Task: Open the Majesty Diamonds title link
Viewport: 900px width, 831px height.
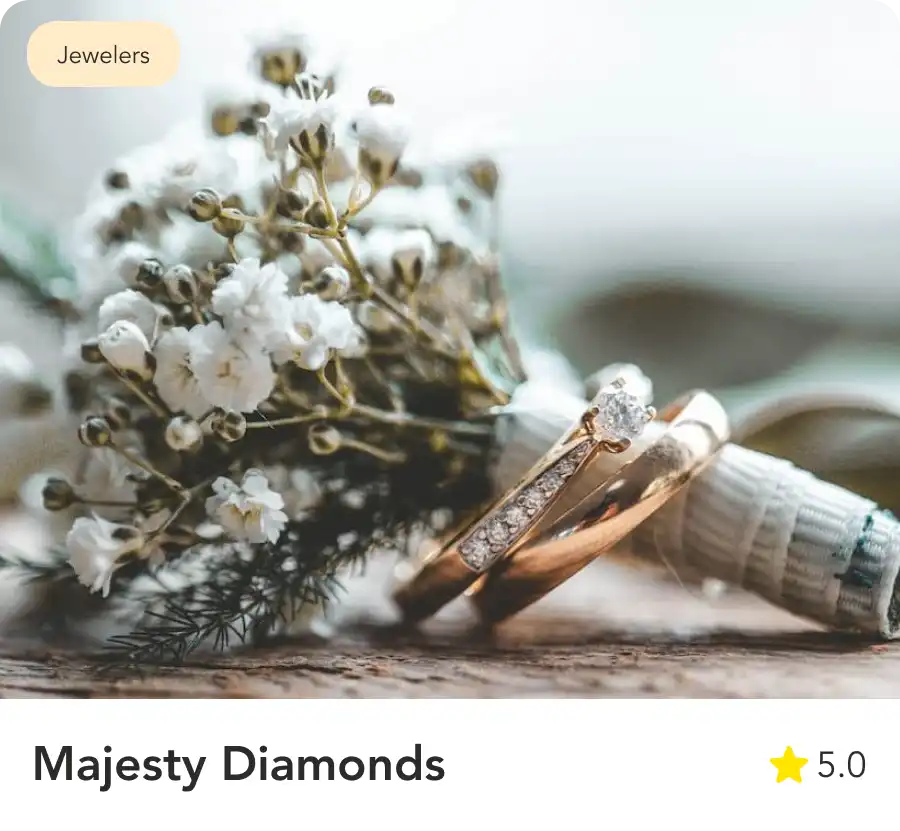Action: coord(239,765)
